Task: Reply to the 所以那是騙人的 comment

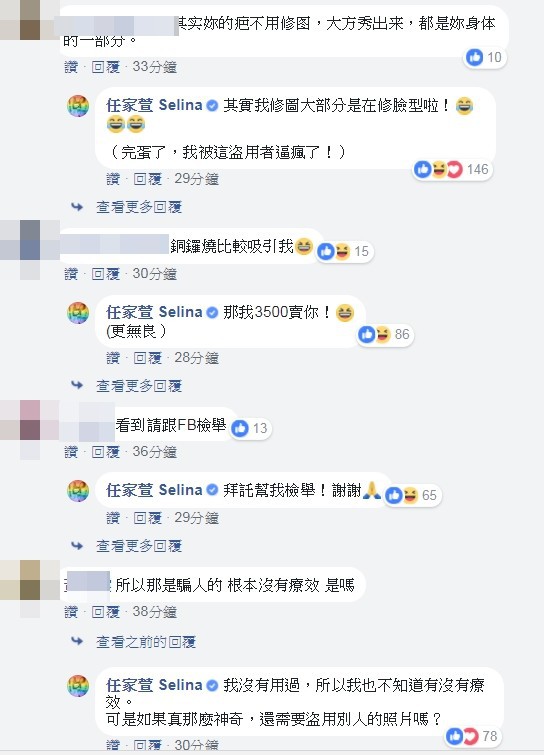Action: pyautogui.click(x=105, y=612)
